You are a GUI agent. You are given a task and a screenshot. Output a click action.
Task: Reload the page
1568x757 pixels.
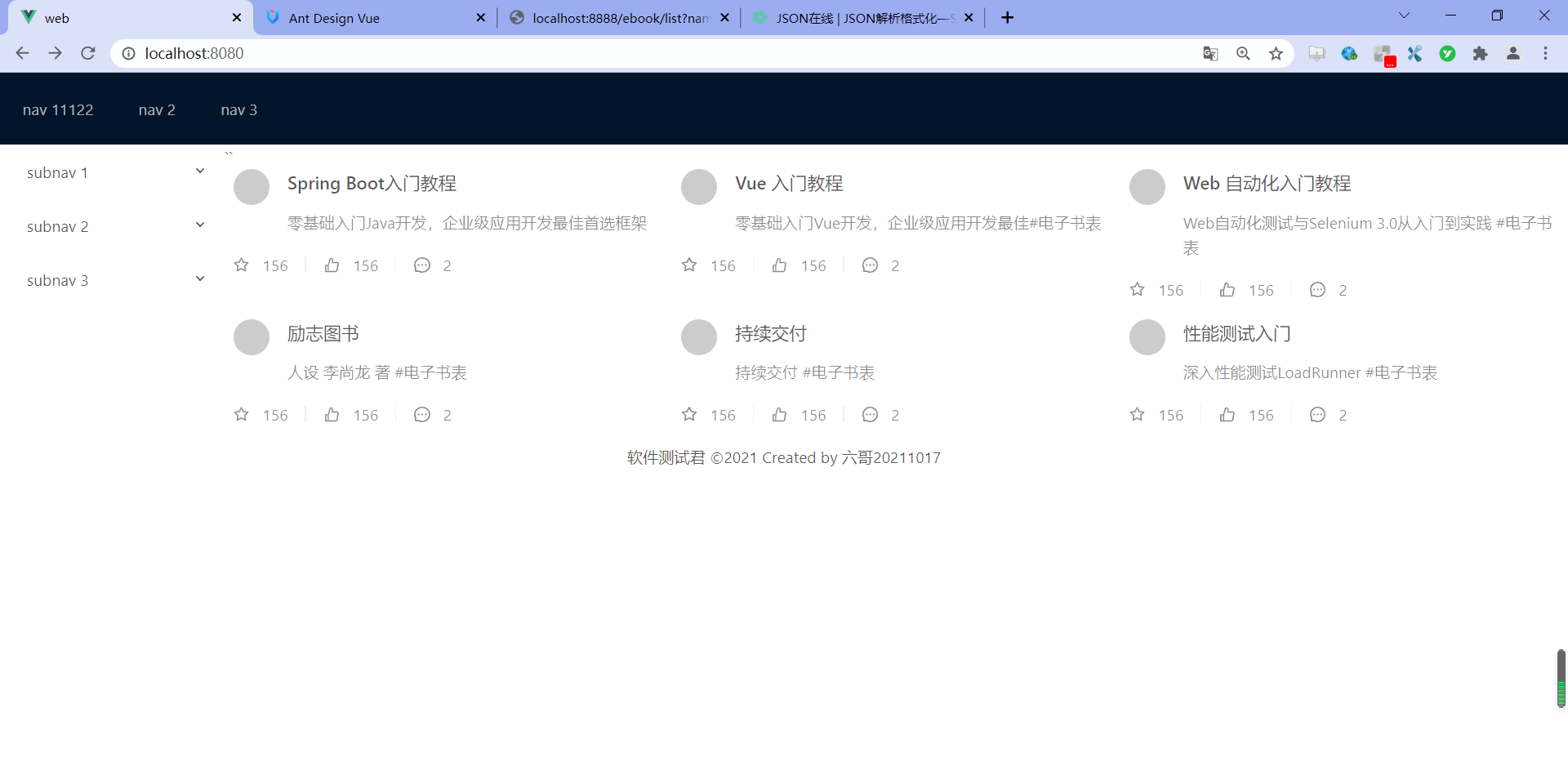point(88,53)
